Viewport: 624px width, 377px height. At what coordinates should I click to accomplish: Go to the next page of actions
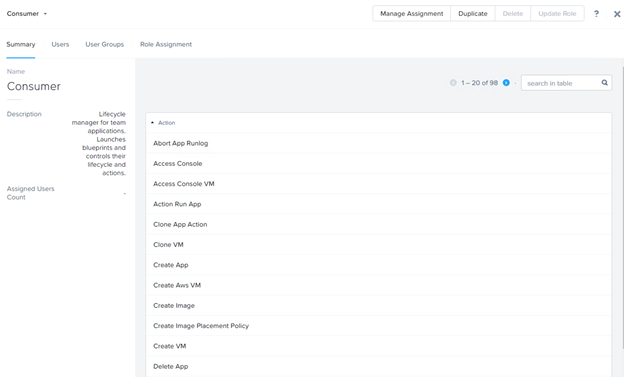506,83
